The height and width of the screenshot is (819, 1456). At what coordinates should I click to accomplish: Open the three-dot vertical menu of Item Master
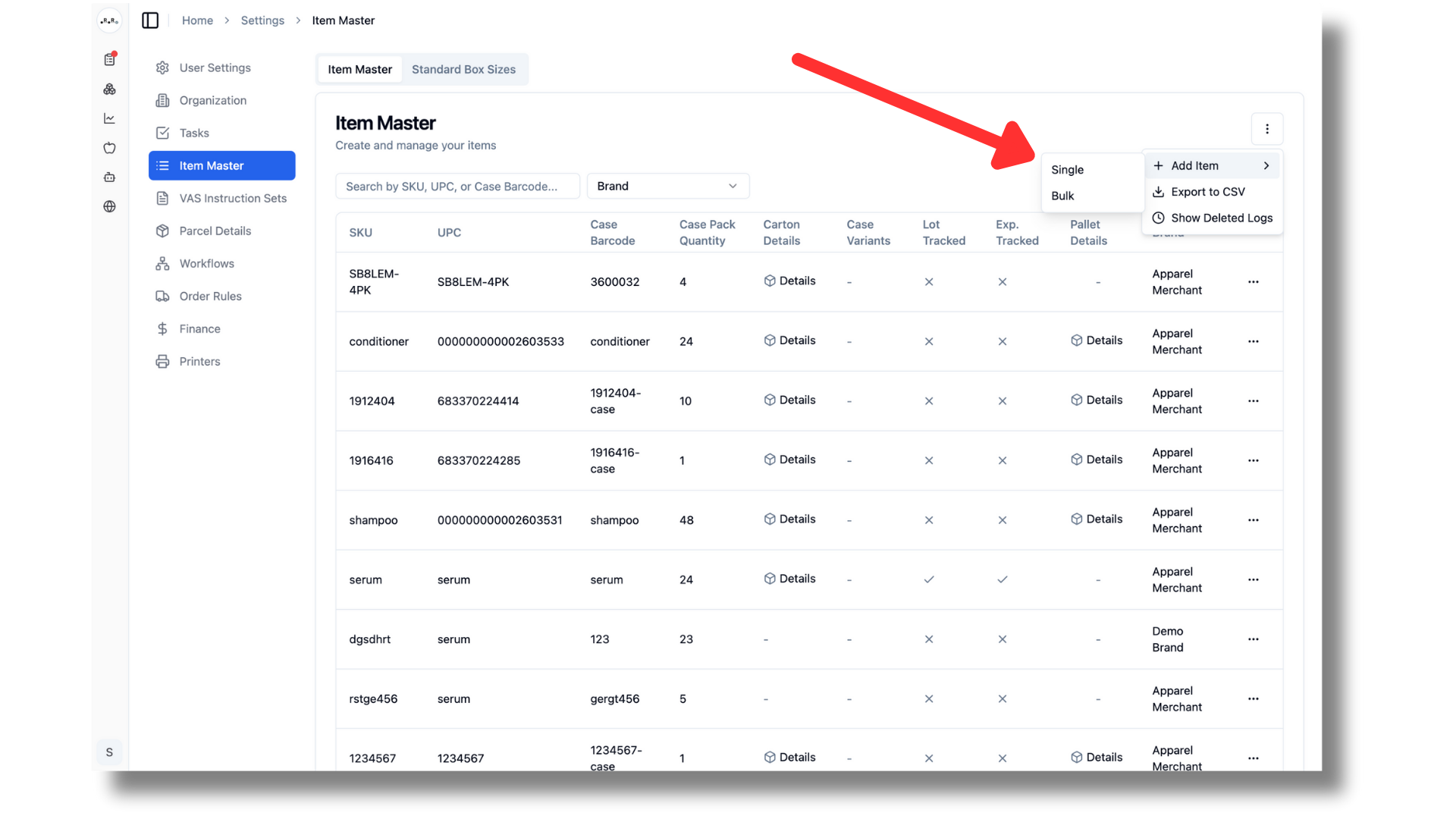pyautogui.click(x=1266, y=129)
